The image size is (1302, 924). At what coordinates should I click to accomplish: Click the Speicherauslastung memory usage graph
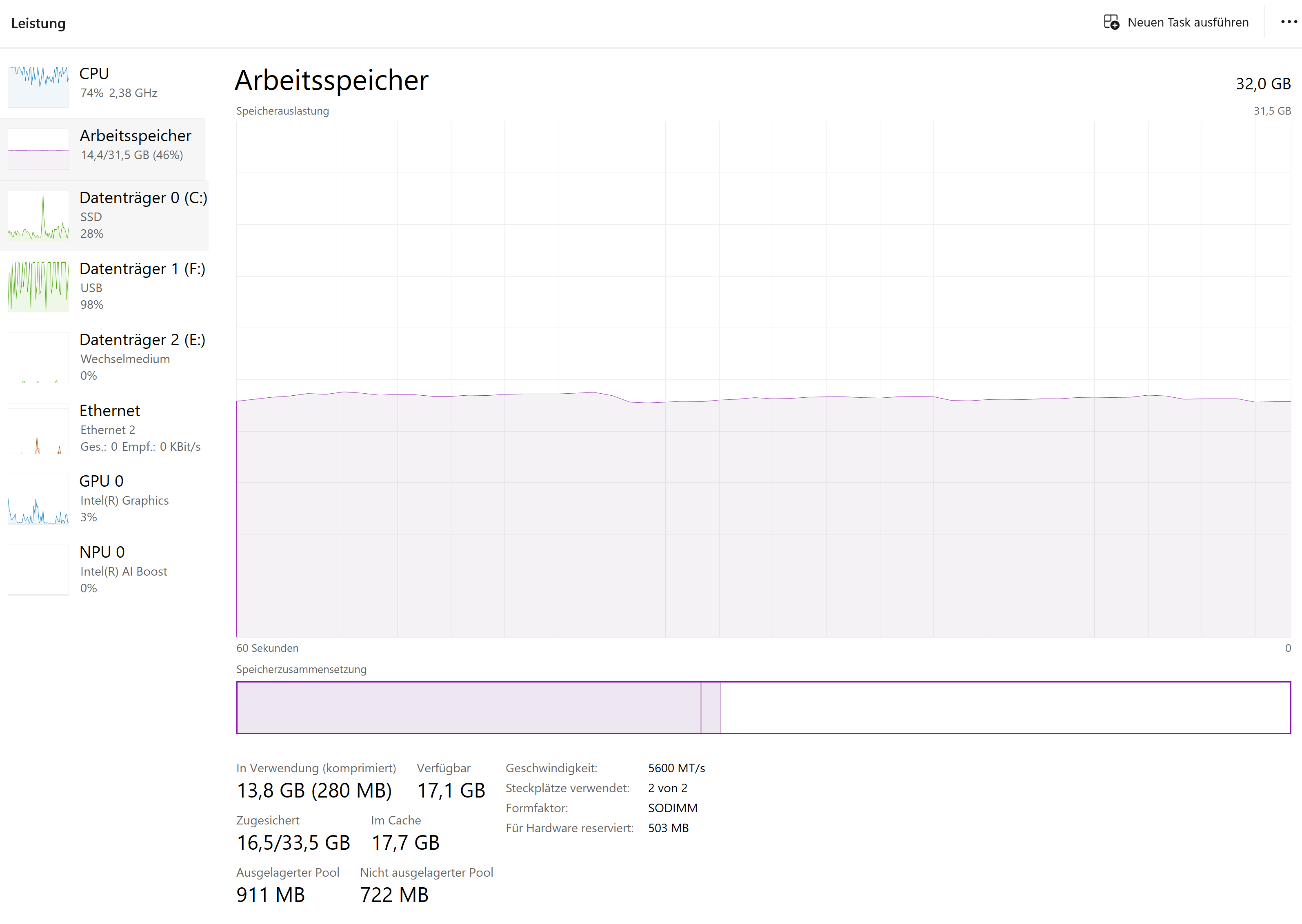click(763, 378)
